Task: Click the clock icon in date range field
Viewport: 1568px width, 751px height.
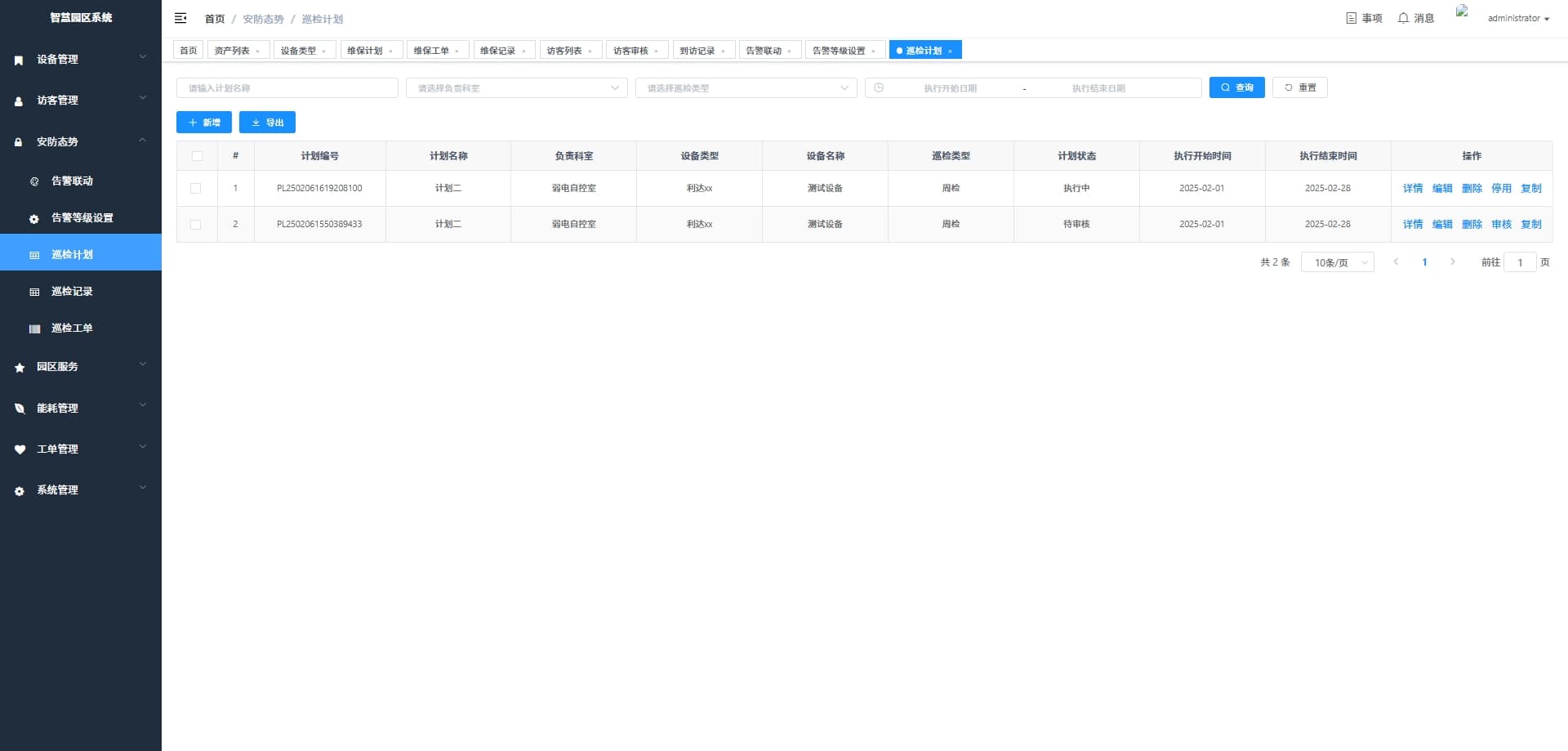Action: click(x=879, y=87)
